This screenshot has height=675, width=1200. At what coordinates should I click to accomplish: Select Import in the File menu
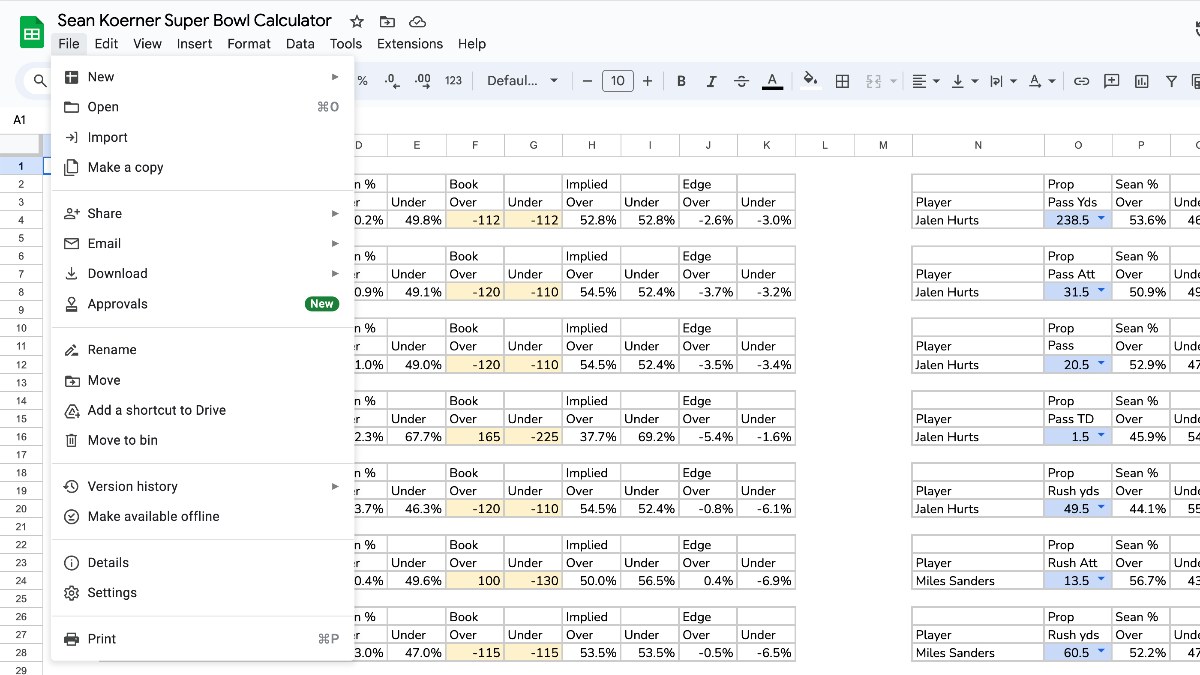203,137
